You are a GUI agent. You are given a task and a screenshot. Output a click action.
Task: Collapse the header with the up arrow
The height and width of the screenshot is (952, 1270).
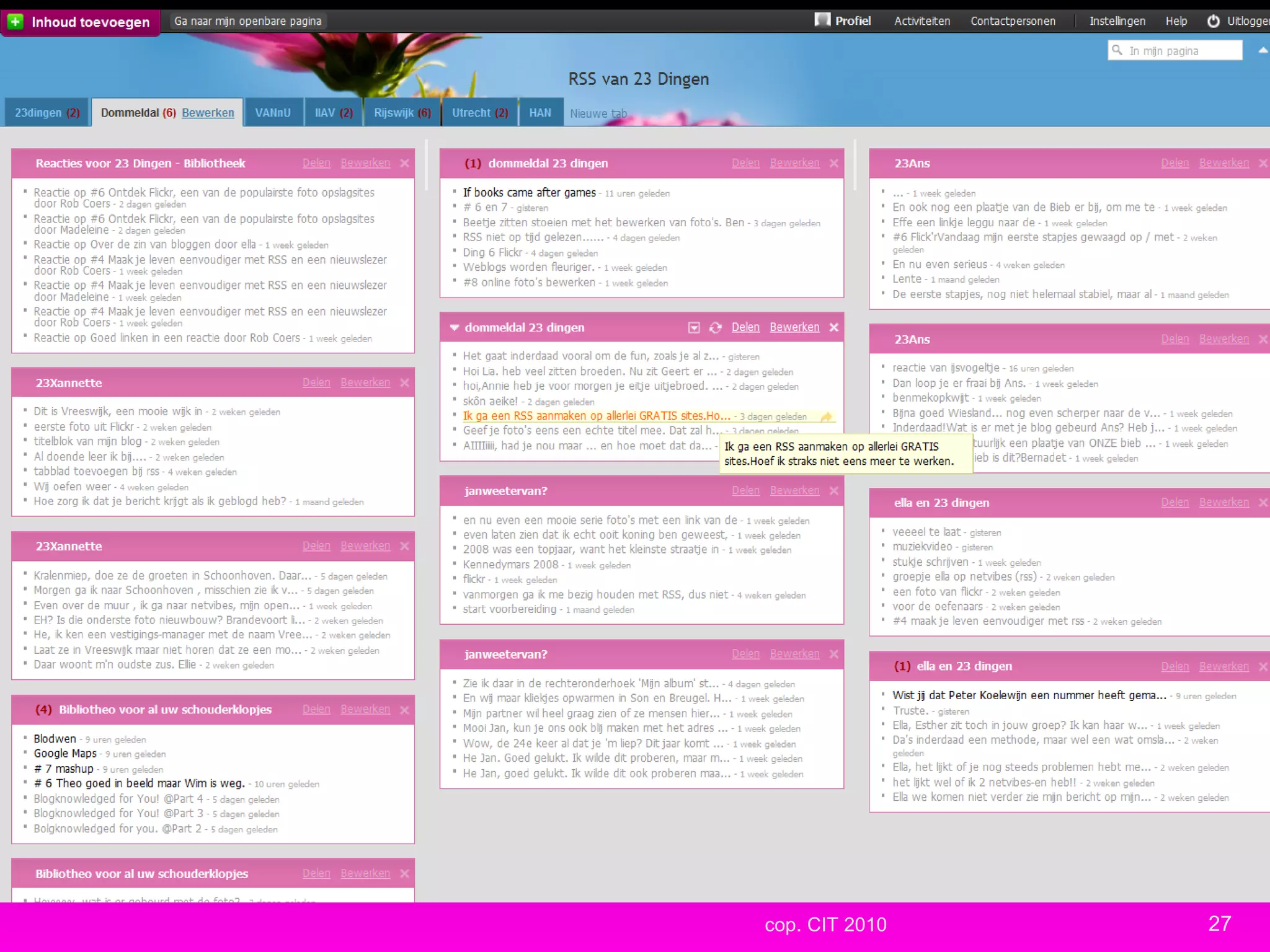1263,51
